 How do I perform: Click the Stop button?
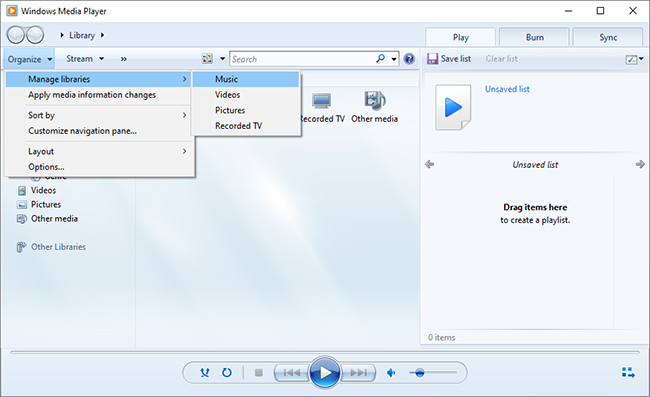coord(259,373)
